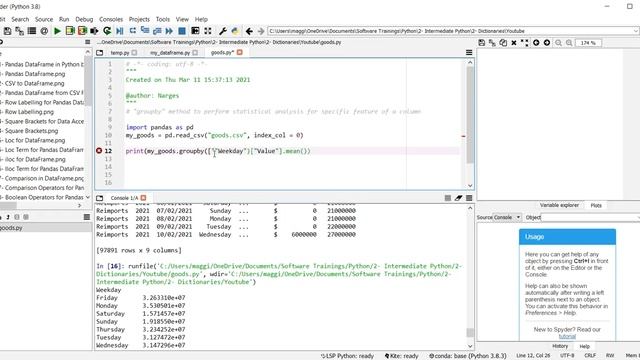
Task: Open the @ symbol finder icon
Action: (44, 31)
